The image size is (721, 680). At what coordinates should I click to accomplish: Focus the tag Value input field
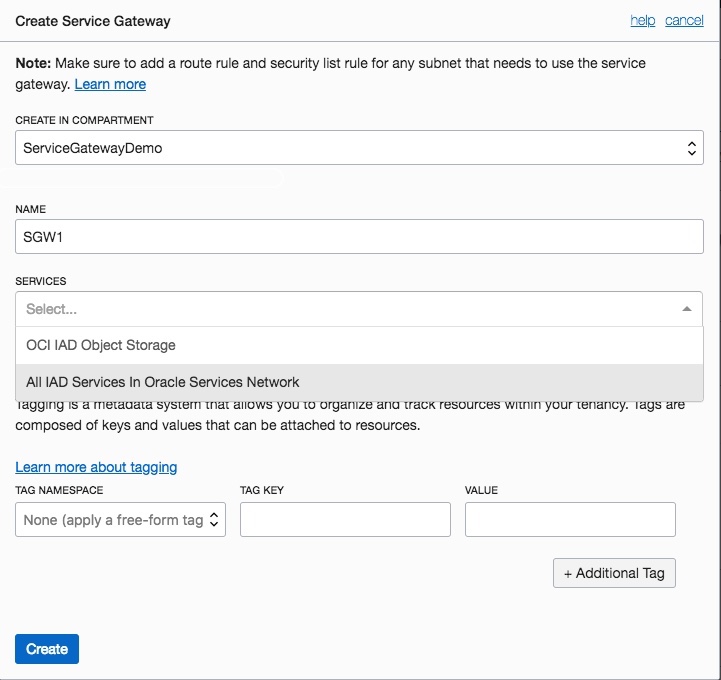570,520
